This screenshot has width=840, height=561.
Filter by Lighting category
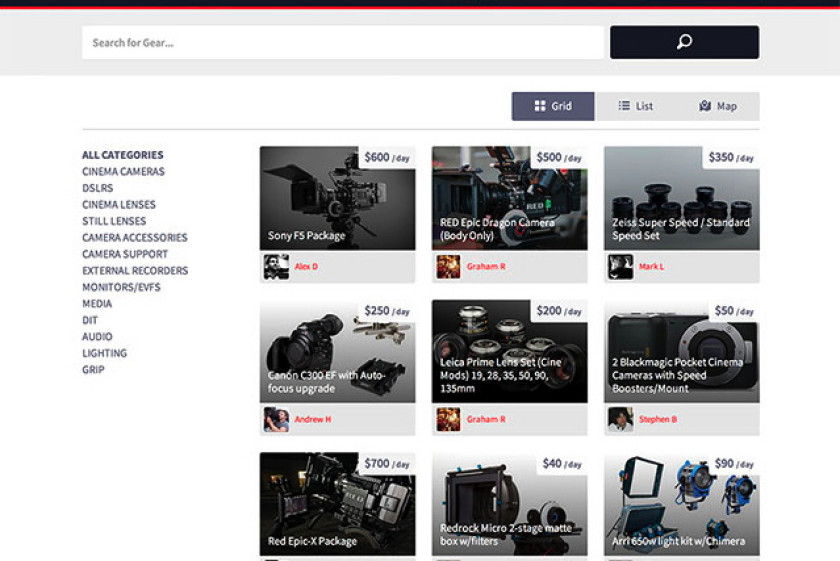[x=104, y=353]
